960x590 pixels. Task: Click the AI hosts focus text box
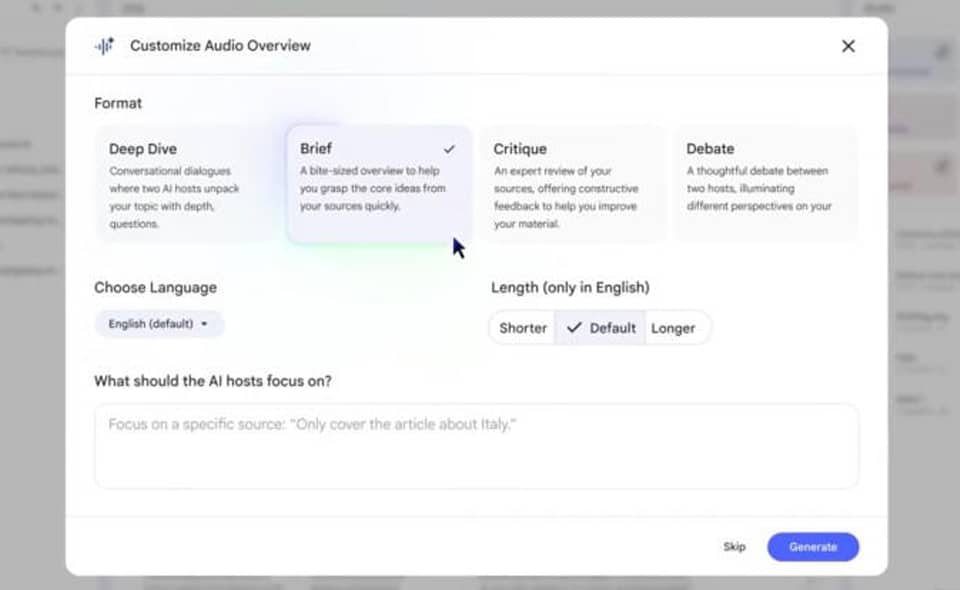point(476,446)
